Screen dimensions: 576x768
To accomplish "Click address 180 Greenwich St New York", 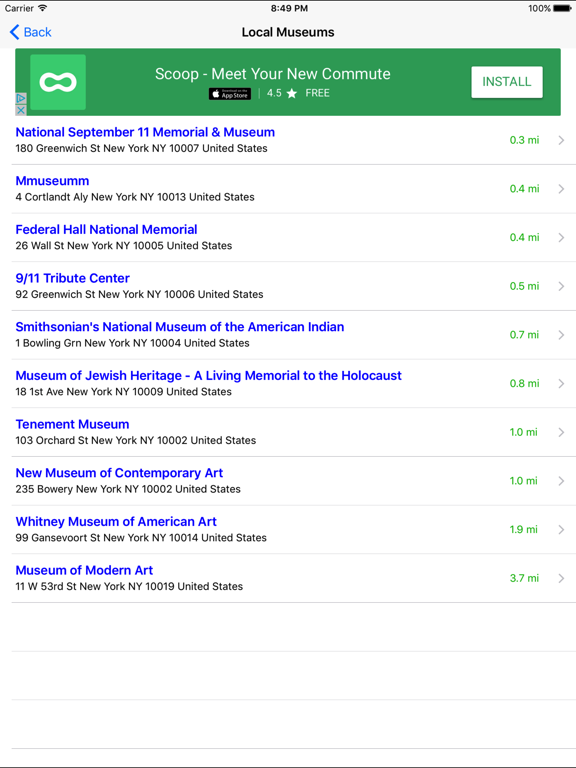I will (x=142, y=148).
